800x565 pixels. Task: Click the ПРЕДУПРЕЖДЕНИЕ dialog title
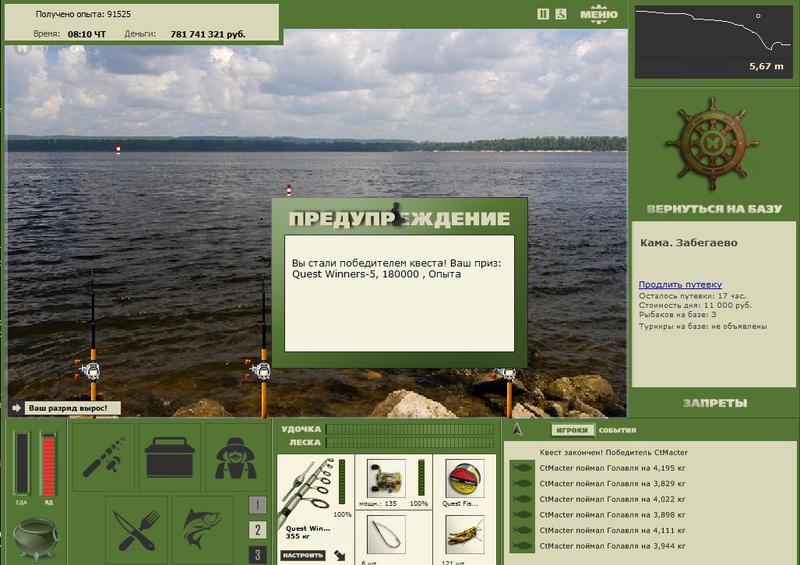pos(399,219)
